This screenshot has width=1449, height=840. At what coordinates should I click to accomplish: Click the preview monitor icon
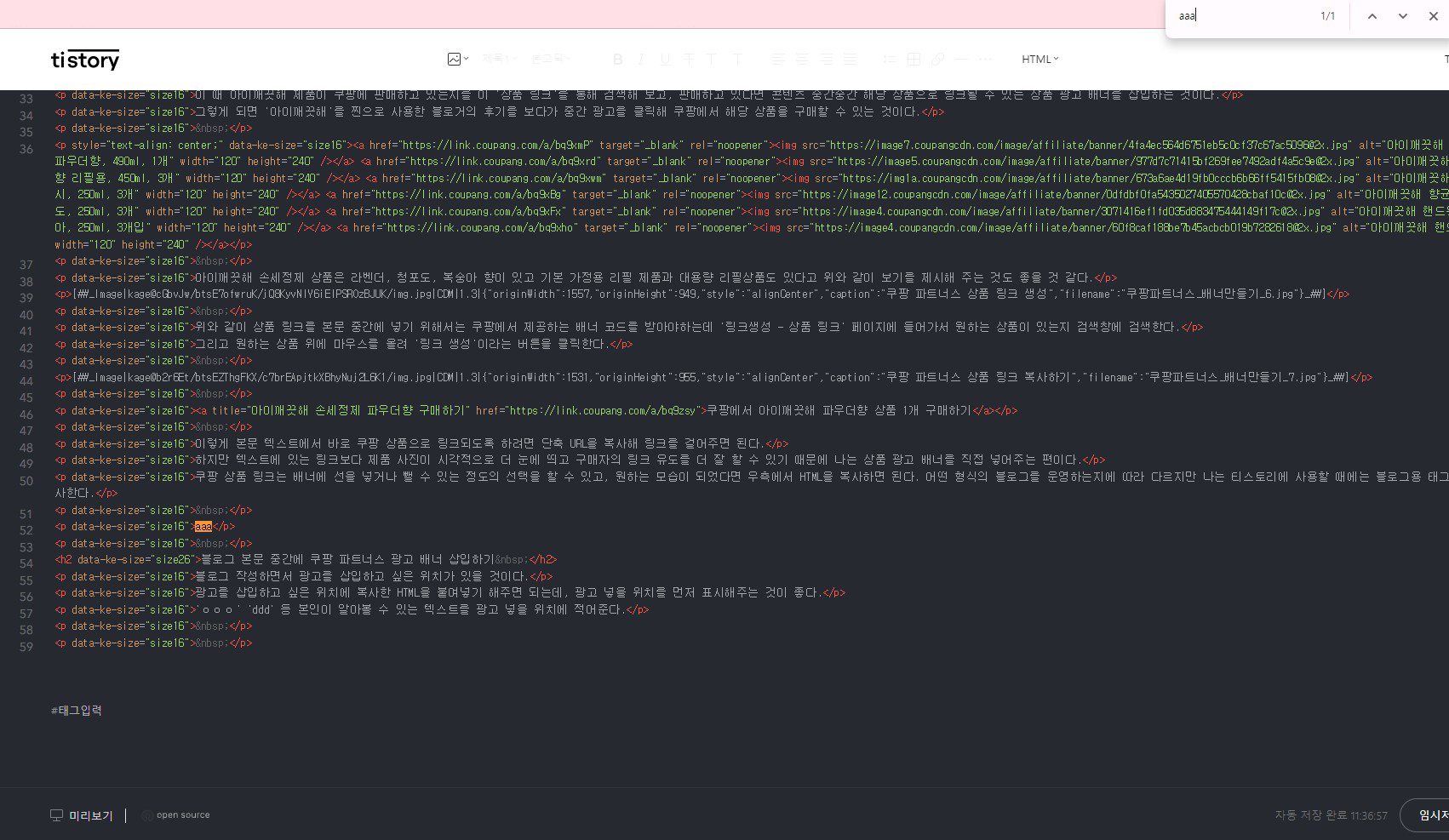coord(57,815)
